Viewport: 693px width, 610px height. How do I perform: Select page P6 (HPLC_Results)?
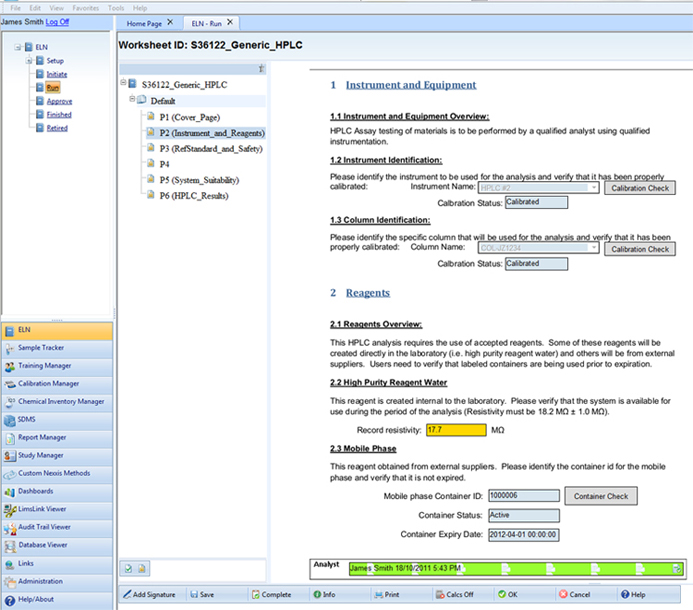click(194, 195)
